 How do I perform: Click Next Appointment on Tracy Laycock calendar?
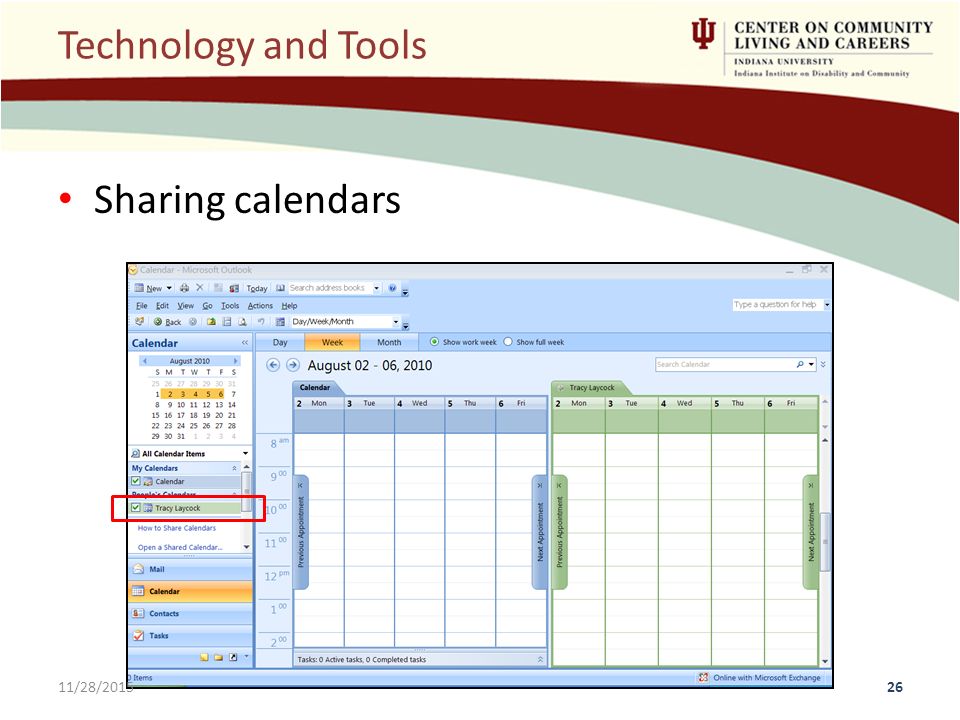pyautogui.click(x=810, y=532)
